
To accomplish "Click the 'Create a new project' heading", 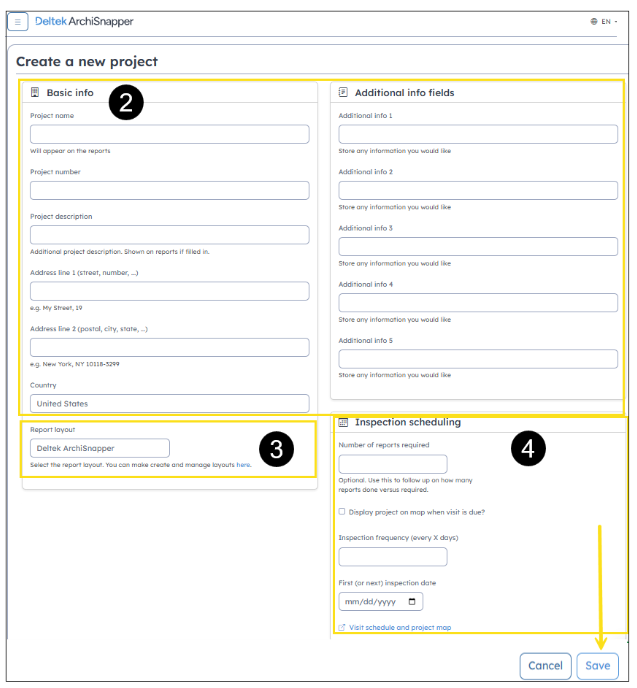I will 87,61.
